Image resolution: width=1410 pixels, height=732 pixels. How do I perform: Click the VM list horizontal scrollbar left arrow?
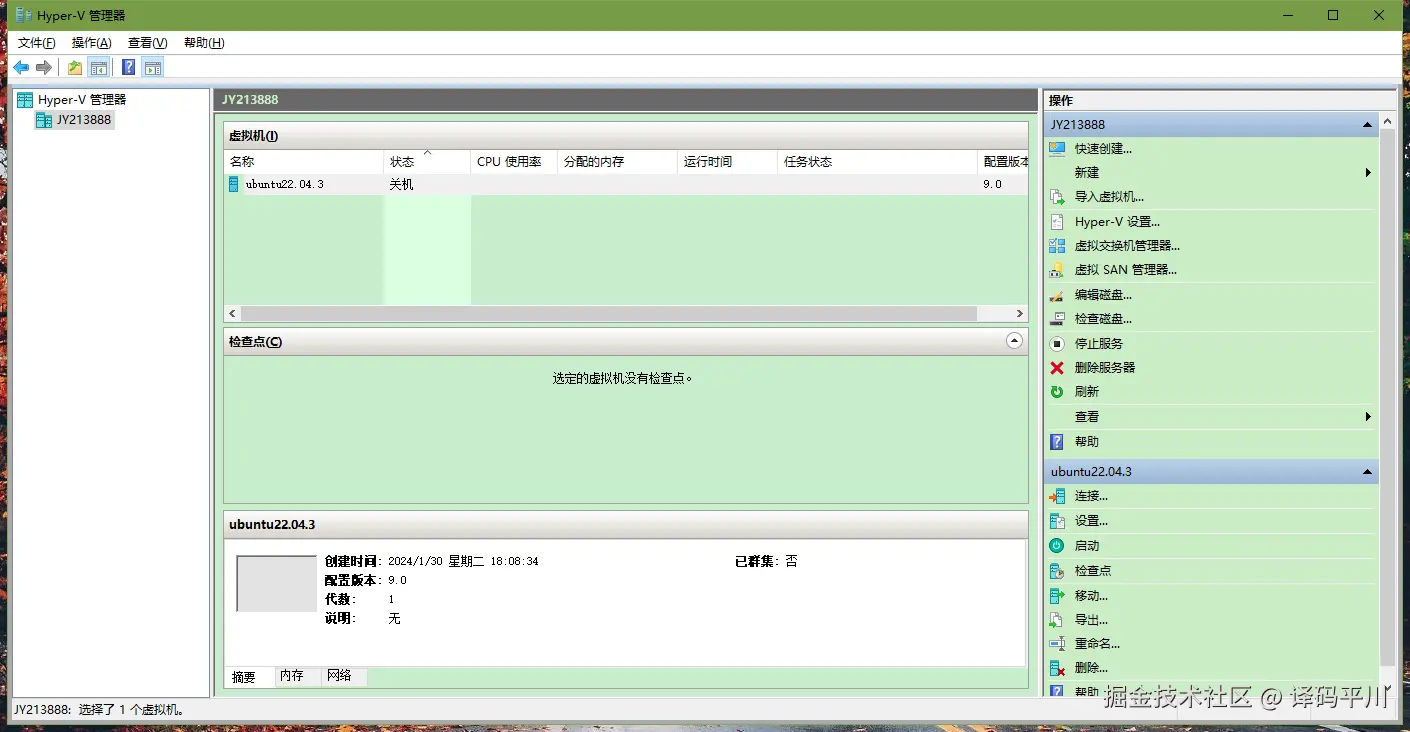click(x=233, y=313)
